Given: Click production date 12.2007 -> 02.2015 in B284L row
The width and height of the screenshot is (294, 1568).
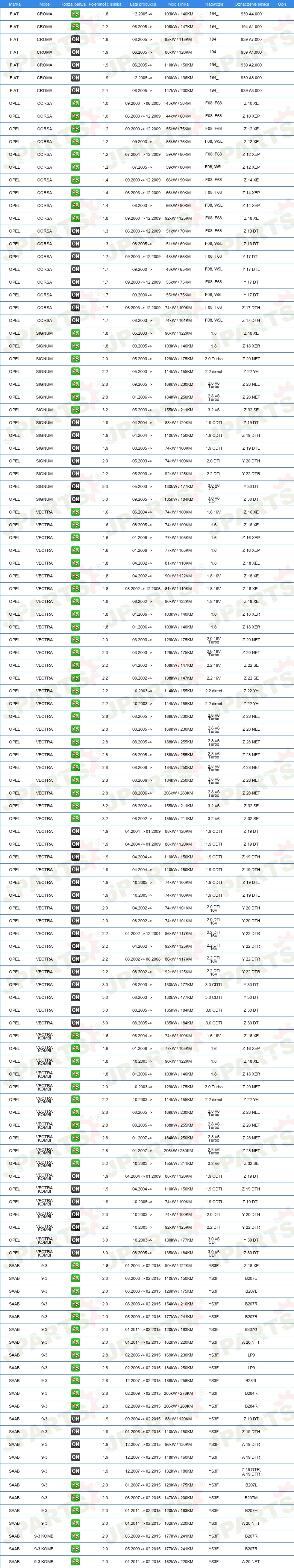Looking at the screenshot, I should click(x=143, y=1381).
